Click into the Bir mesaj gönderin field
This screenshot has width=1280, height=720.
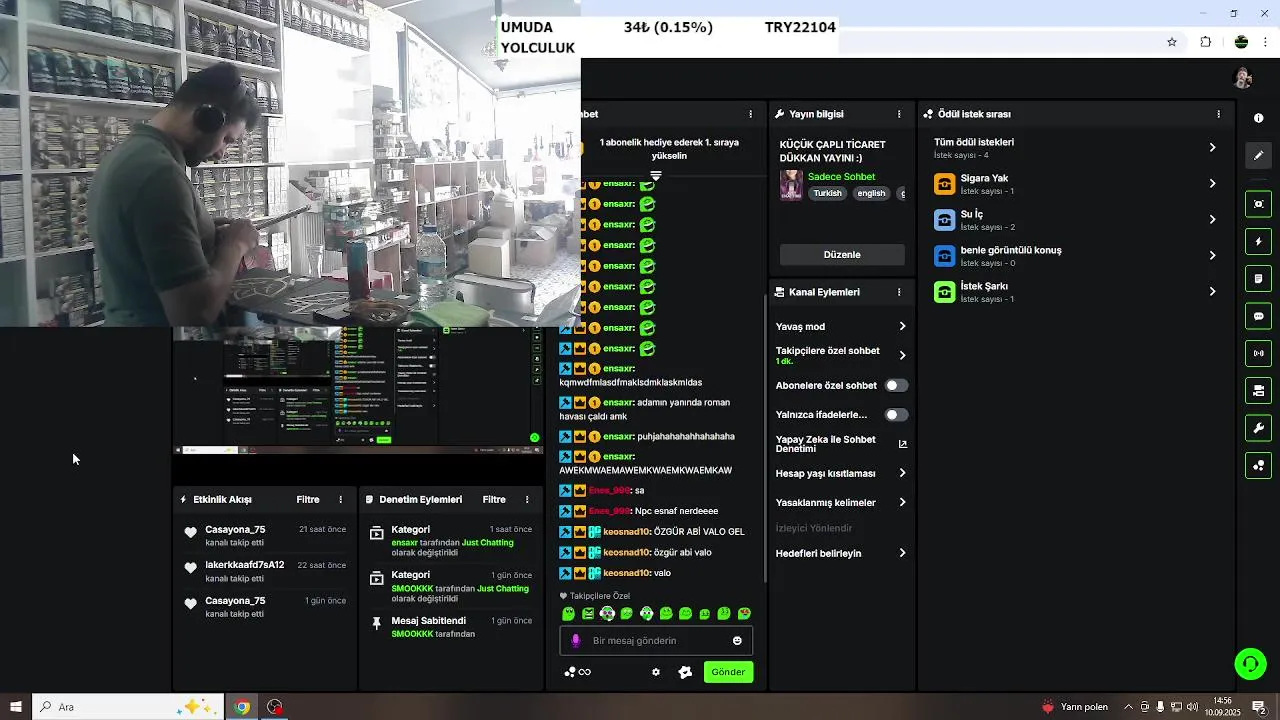[656, 641]
